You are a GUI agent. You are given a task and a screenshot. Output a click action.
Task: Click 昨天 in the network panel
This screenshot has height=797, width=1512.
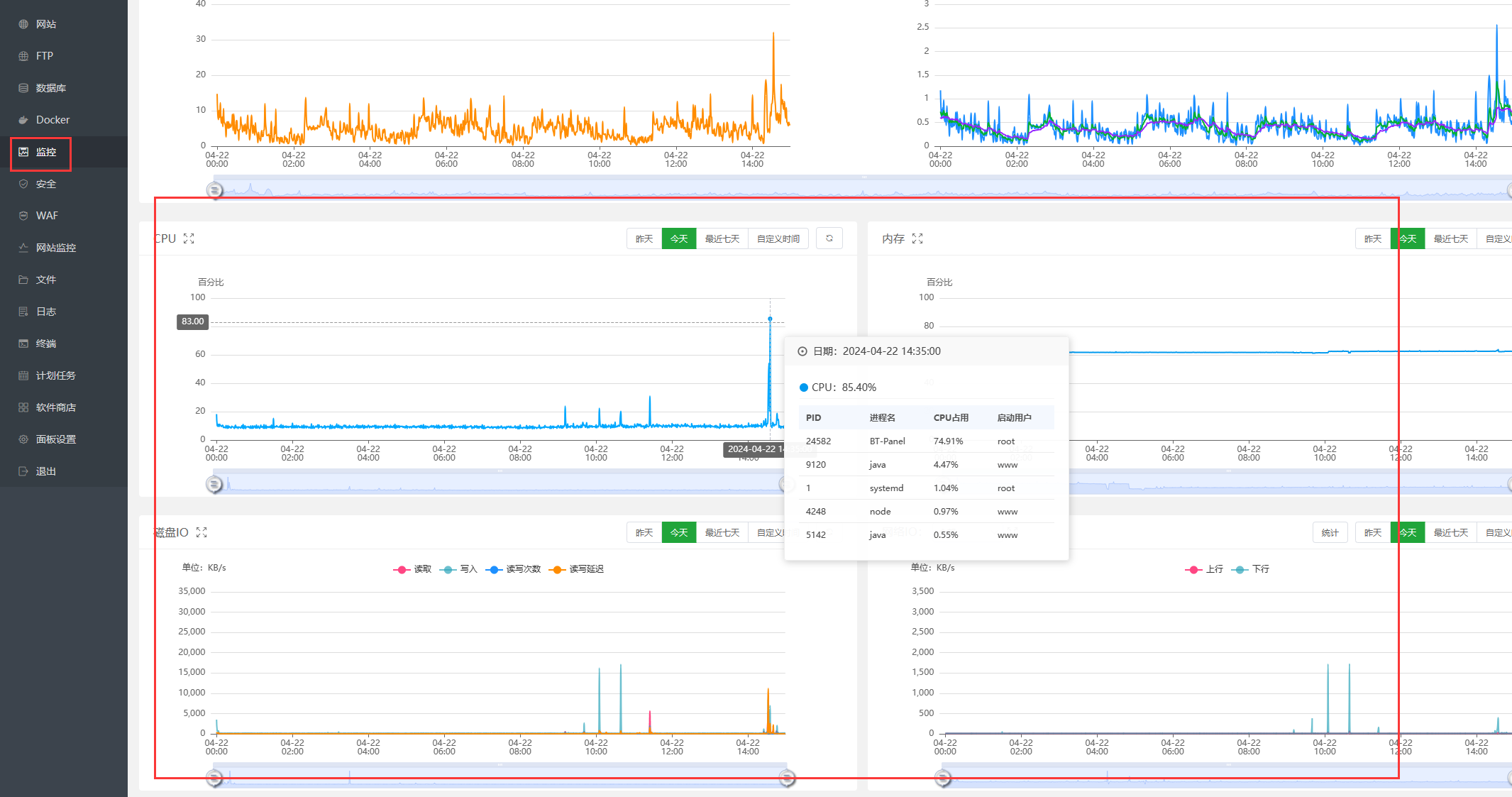[x=1373, y=532]
